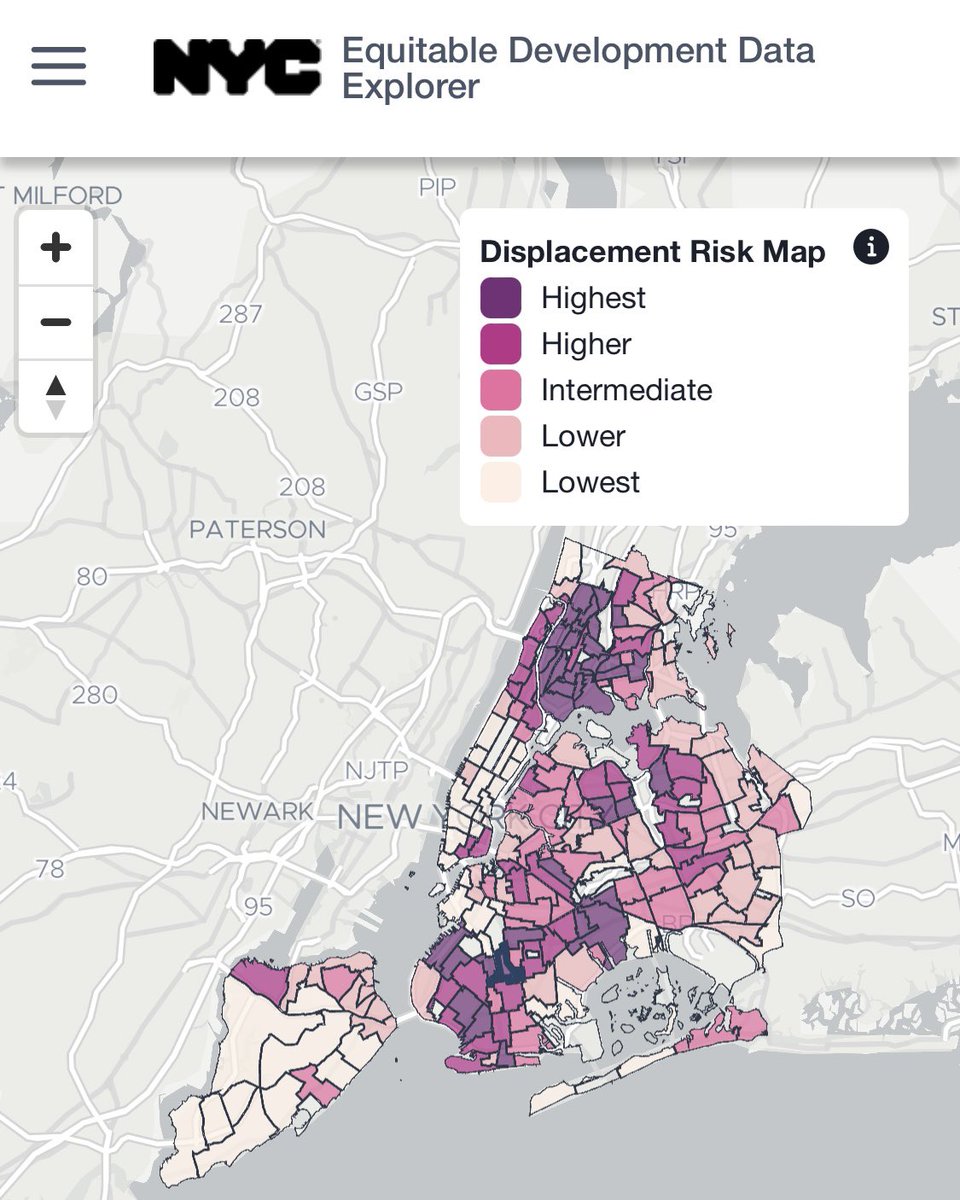
Task: Toggle the Lower risk legend entry
Action: [x=583, y=436]
